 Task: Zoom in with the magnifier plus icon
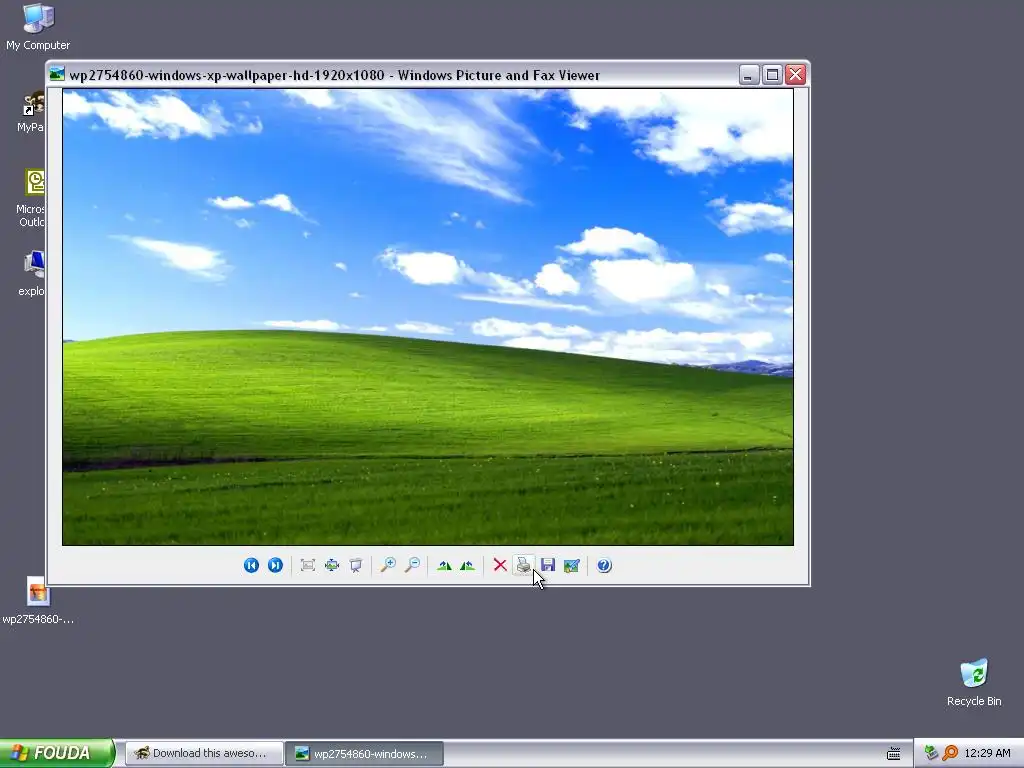coord(388,566)
